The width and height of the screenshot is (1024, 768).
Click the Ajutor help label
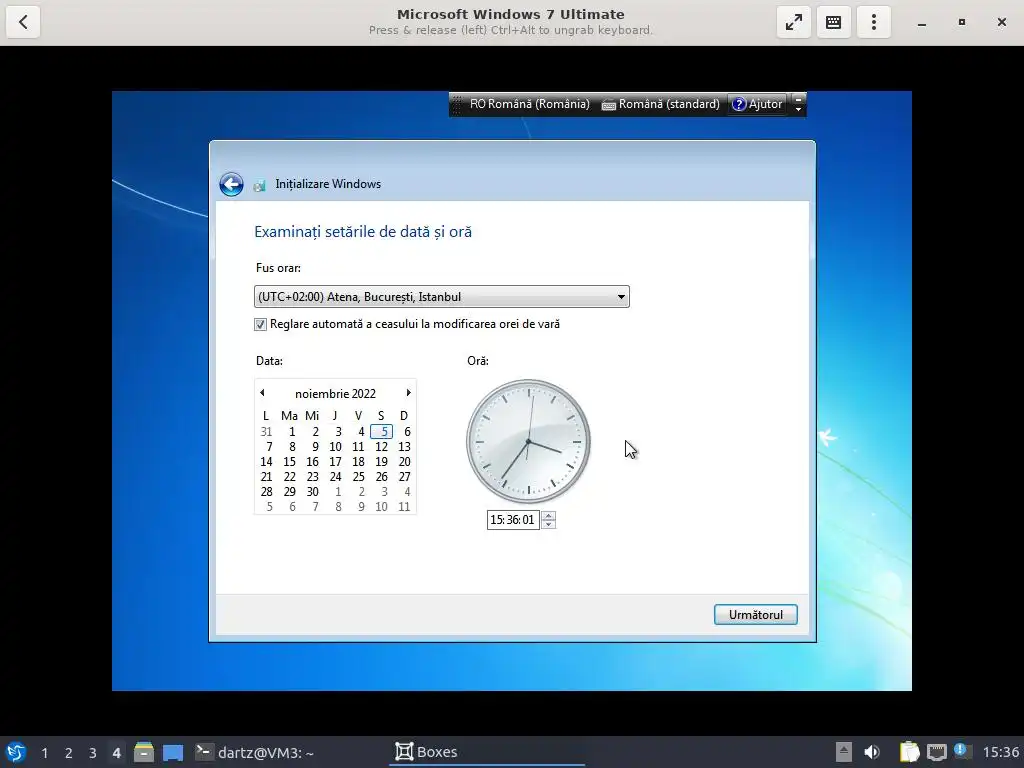pos(765,104)
